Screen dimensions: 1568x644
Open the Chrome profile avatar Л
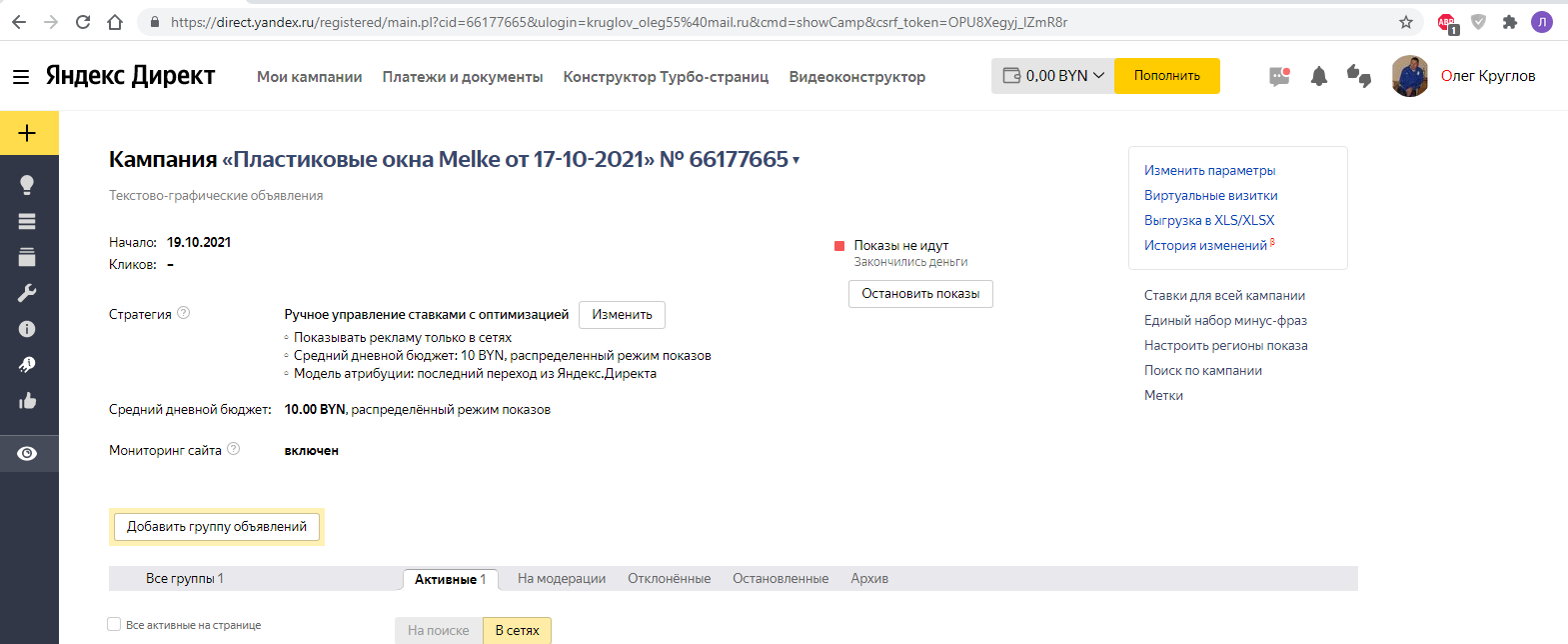pyautogui.click(x=1542, y=22)
